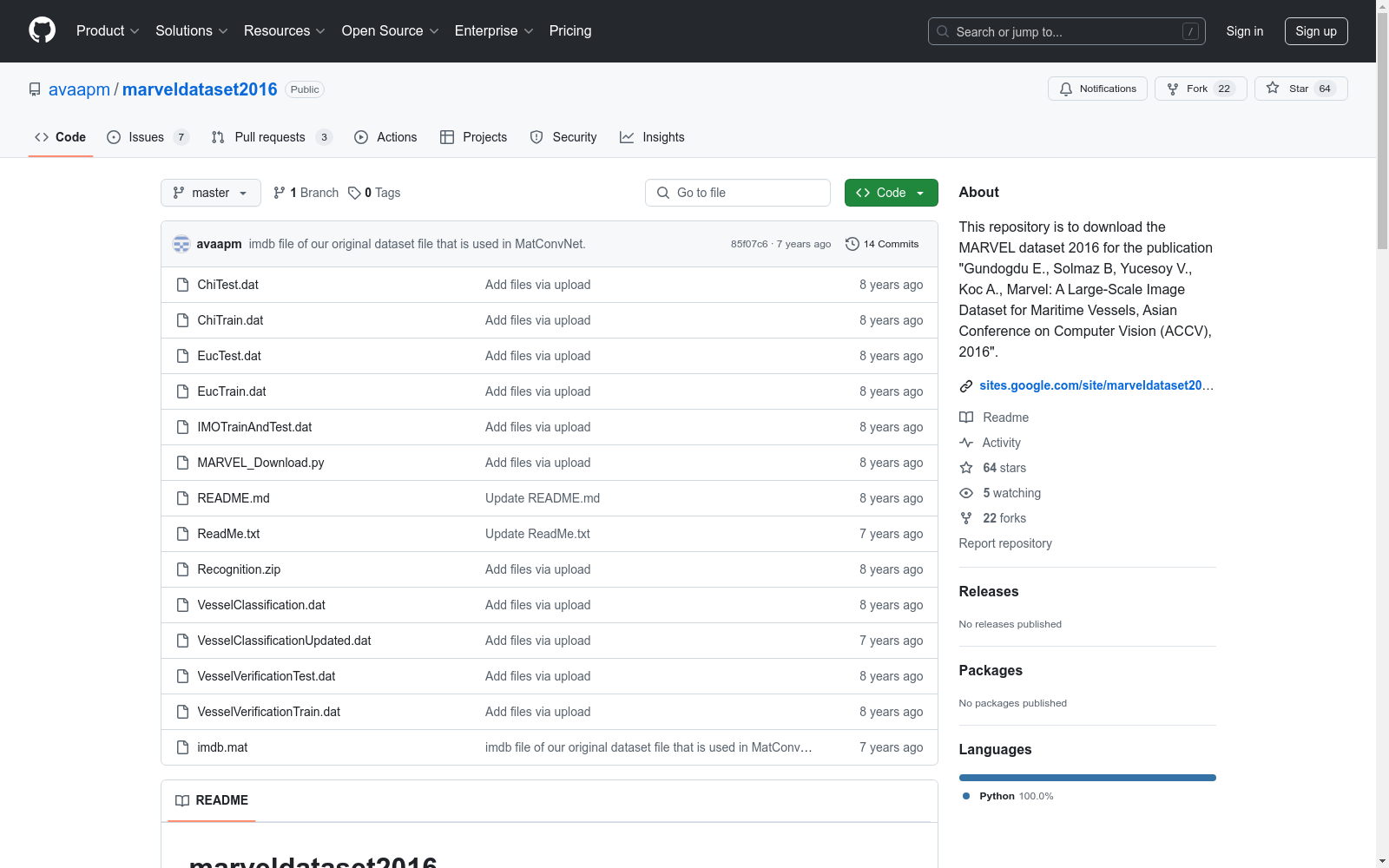Click the Readme book icon in About
Image resolution: width=1389 pixels, height=868 pixels.
coord(966,418)
